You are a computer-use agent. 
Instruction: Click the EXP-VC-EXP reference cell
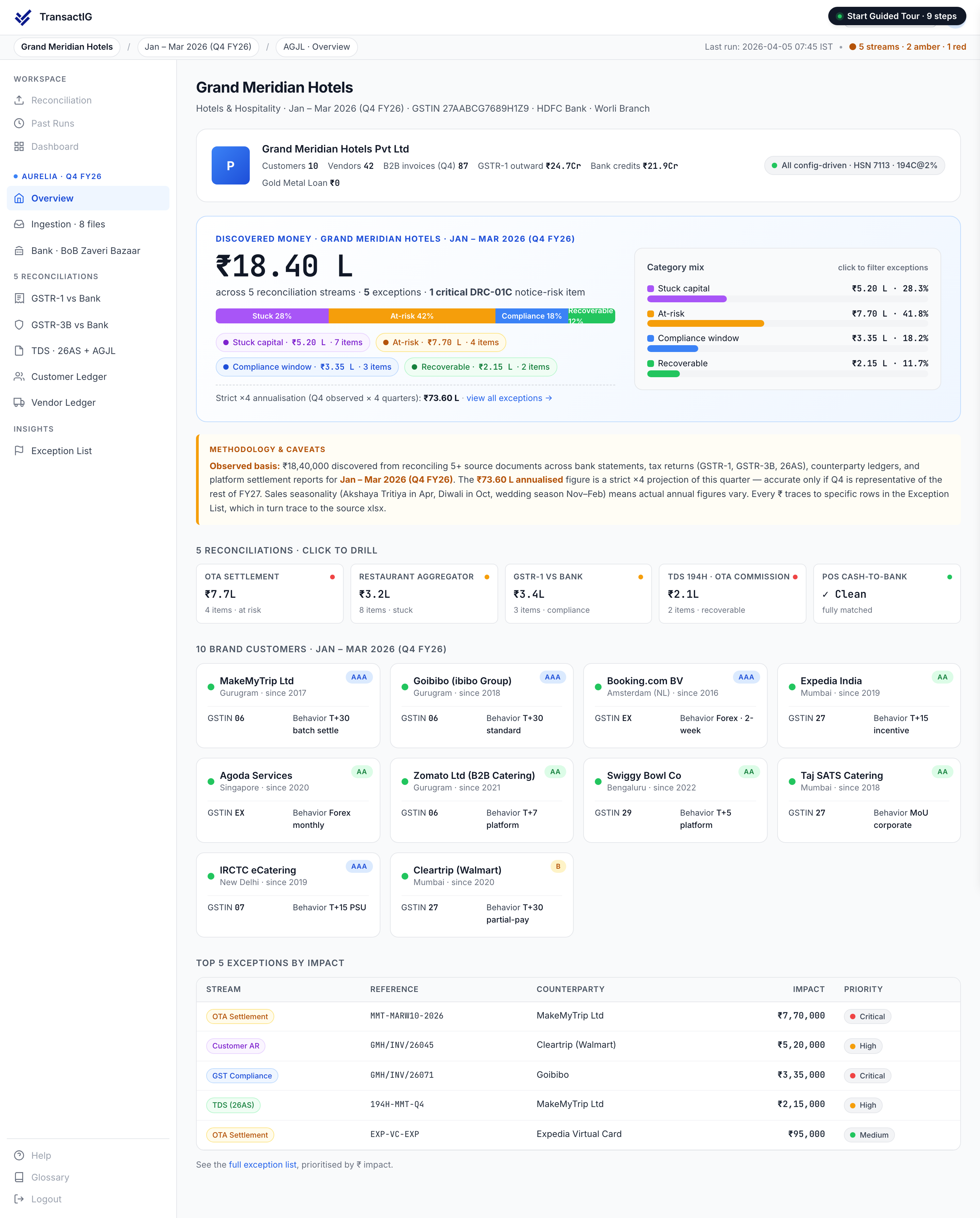(x=394, y=1134)
